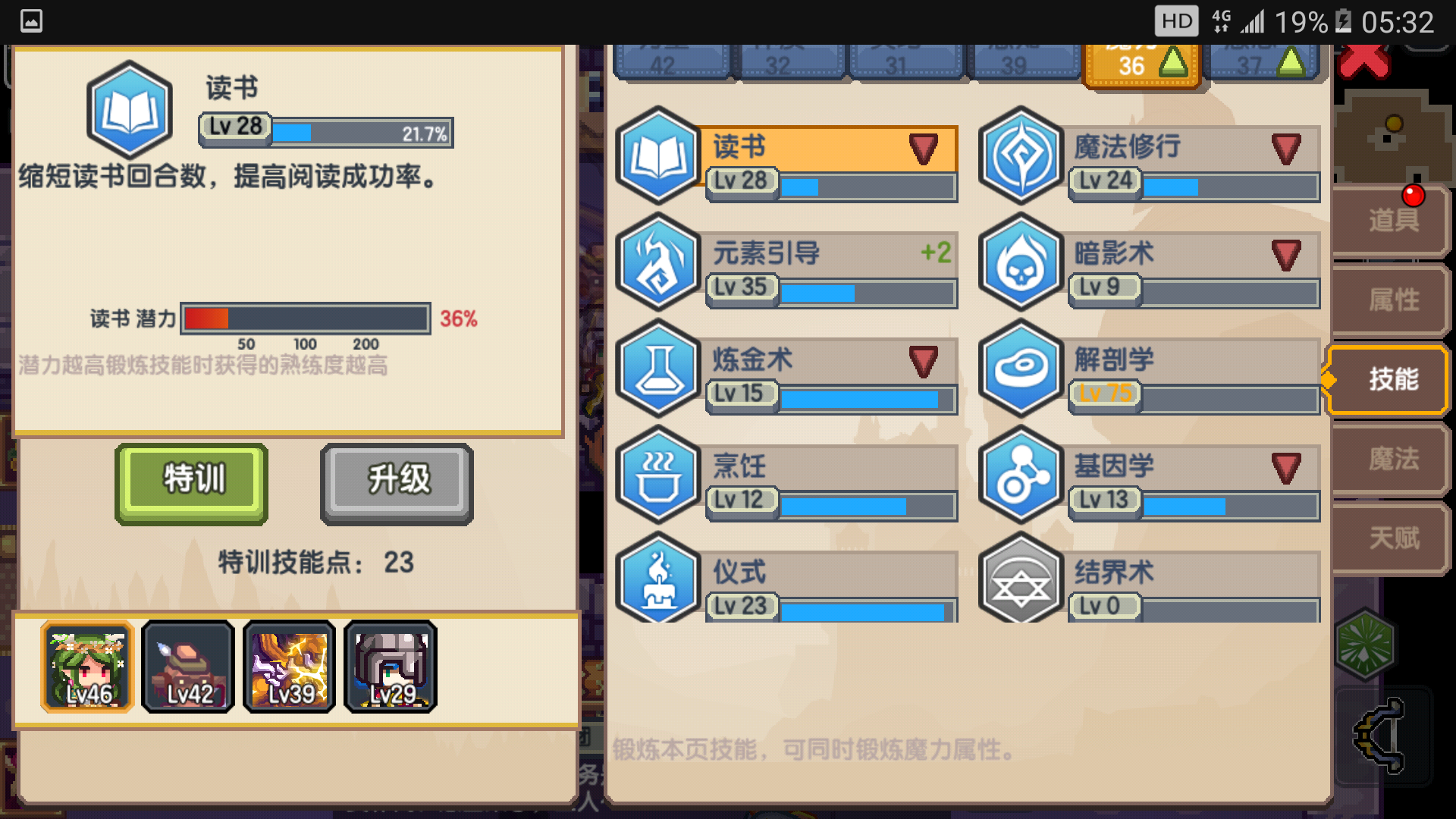
Task: Tap the 解剖学 meat icon
Action: pyautogui.click(x=1021, y=369)
